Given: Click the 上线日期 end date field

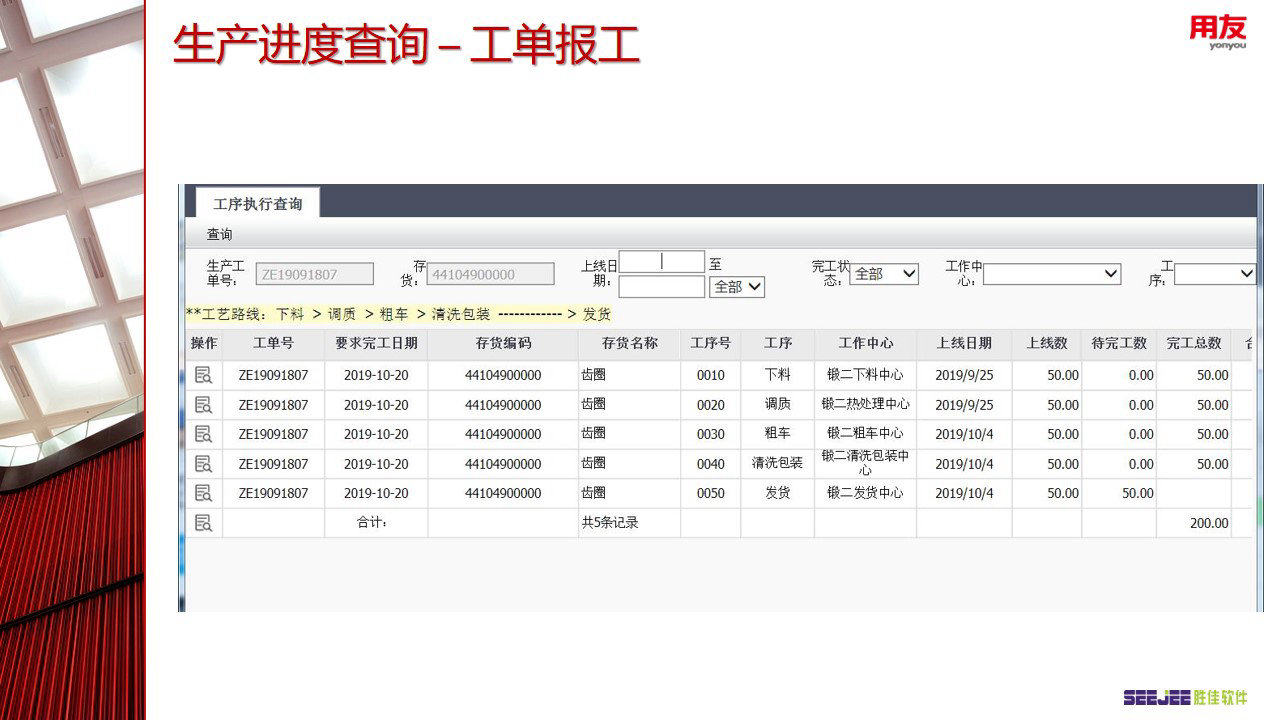Looking at the screenshot, I should 662,287.
